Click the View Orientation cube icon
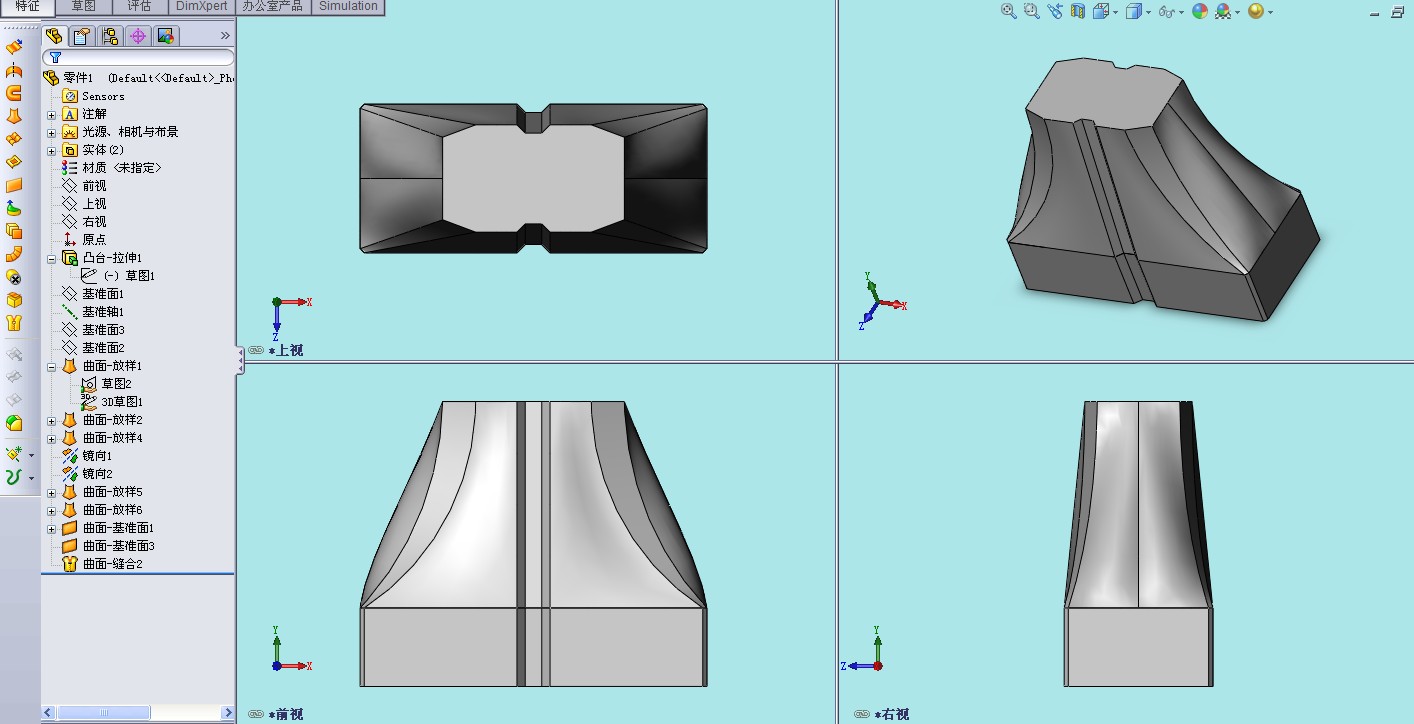 [1101, 11]
